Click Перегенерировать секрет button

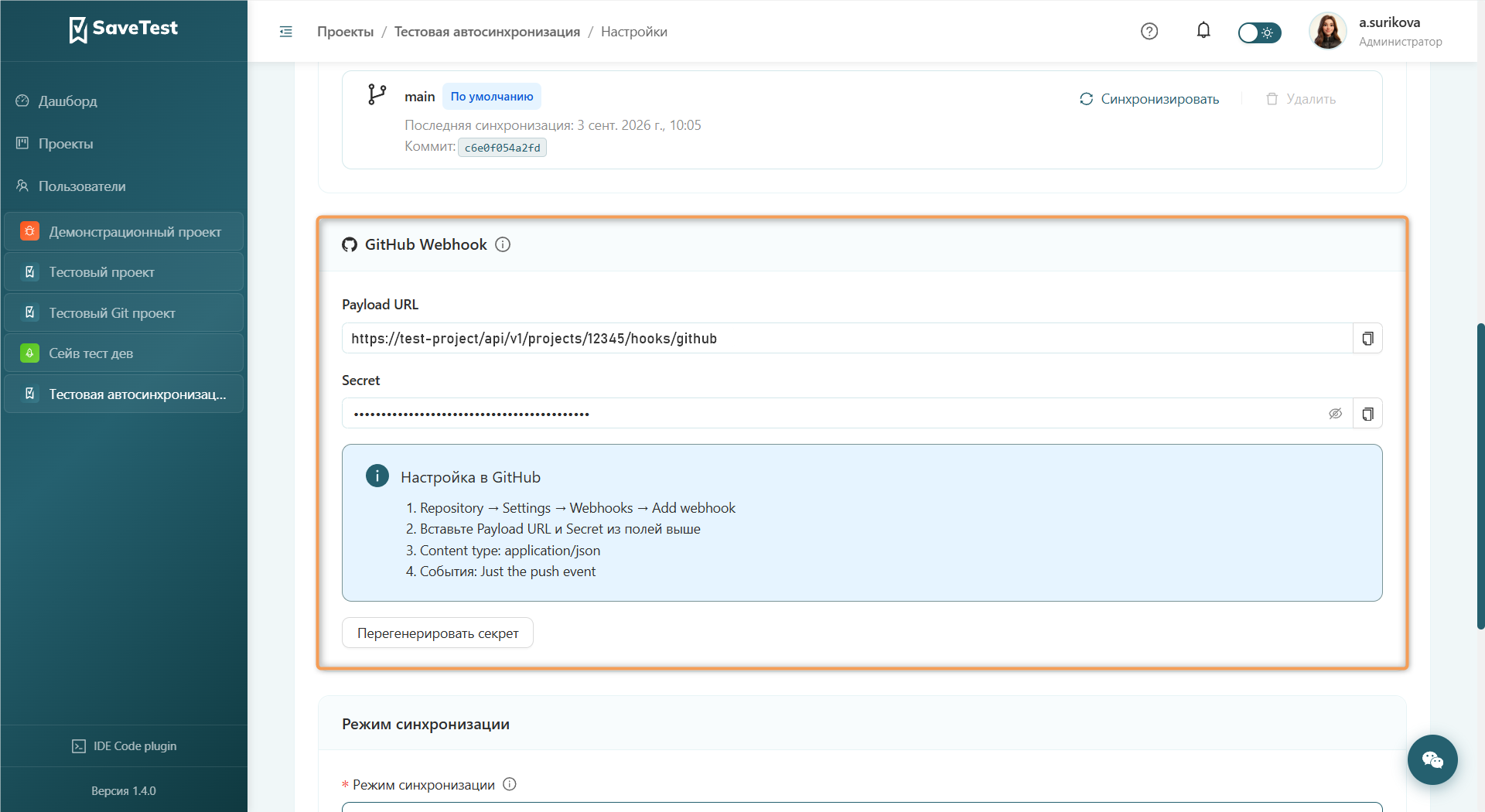pos(438,633)
